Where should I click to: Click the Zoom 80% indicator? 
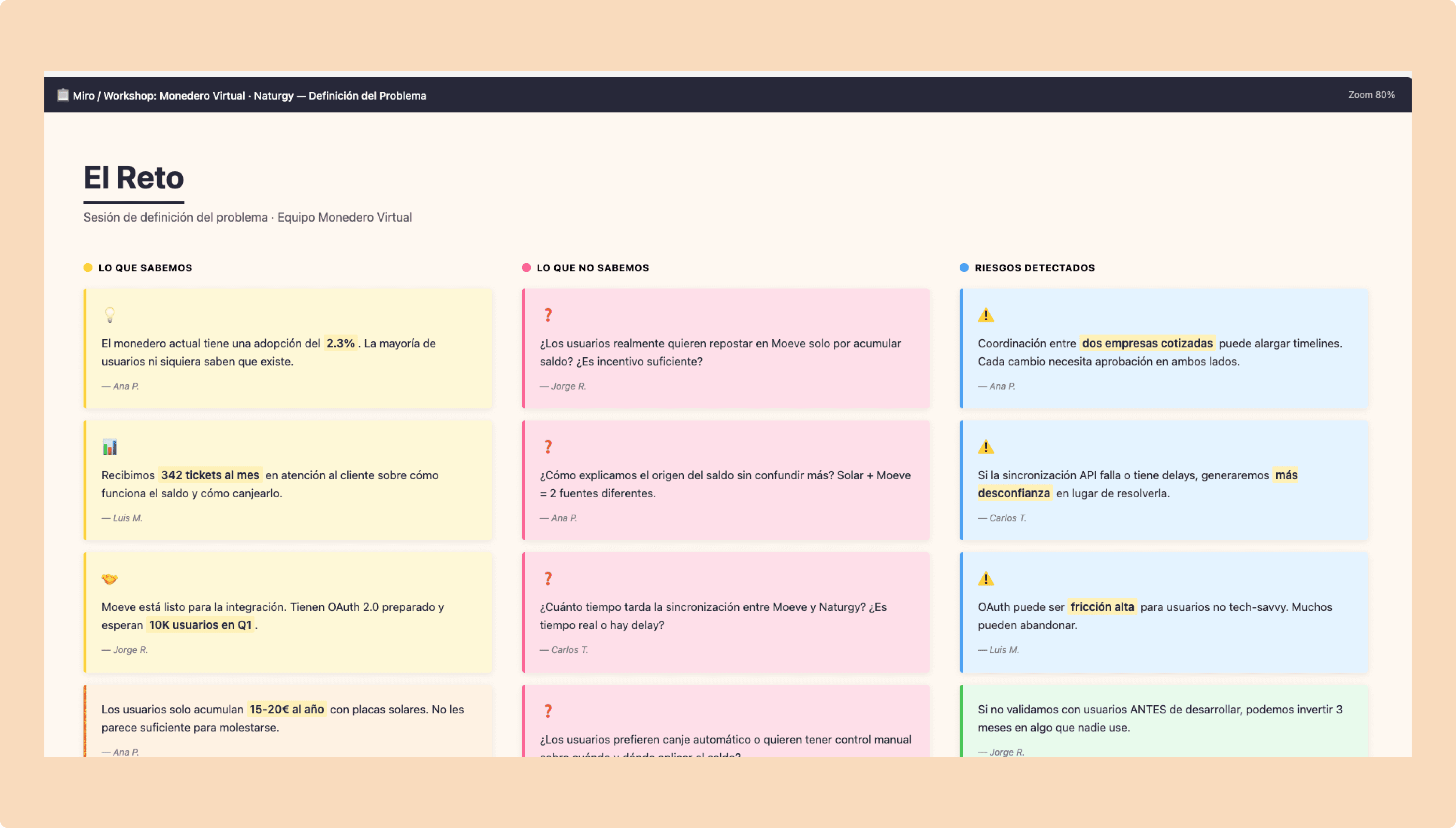1371,95
